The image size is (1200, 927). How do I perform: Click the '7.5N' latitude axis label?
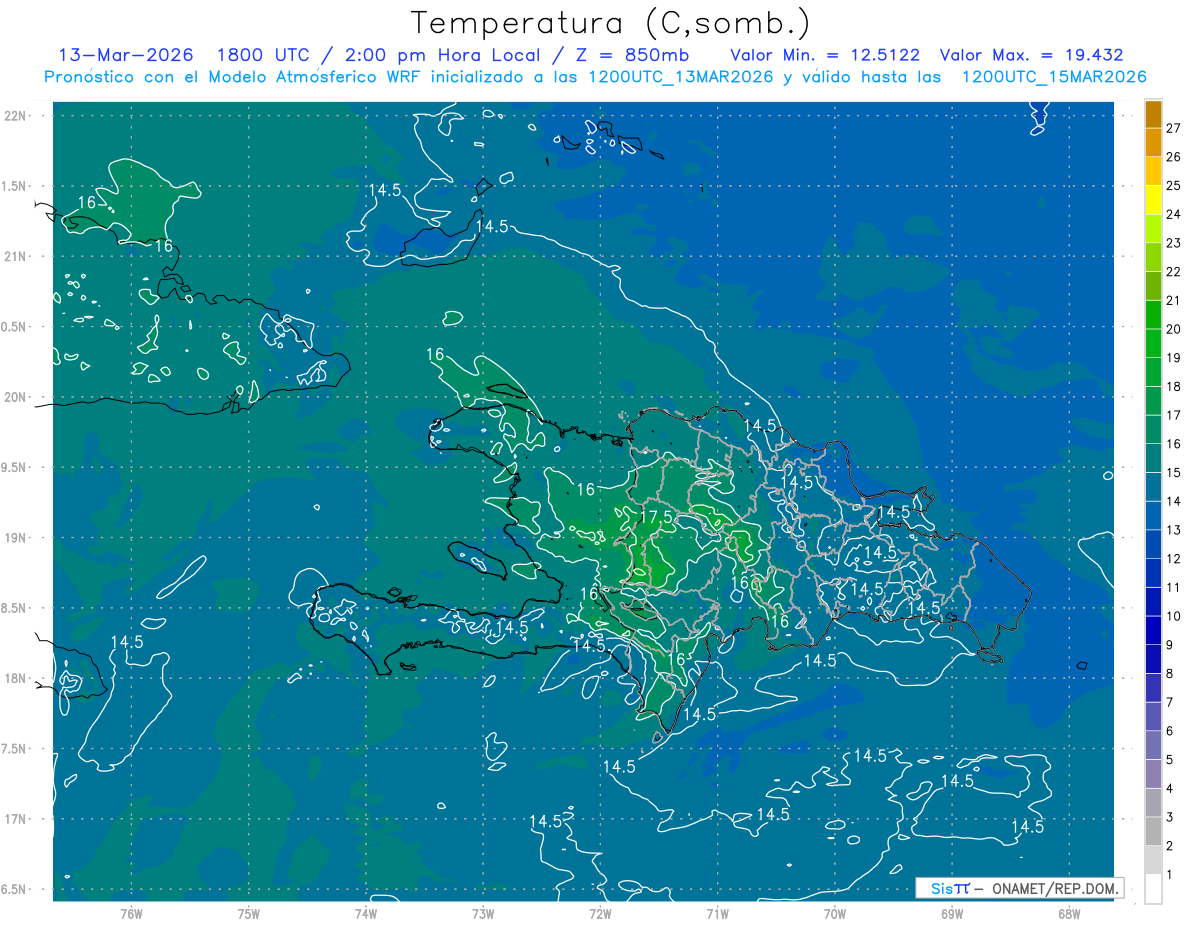14,749
